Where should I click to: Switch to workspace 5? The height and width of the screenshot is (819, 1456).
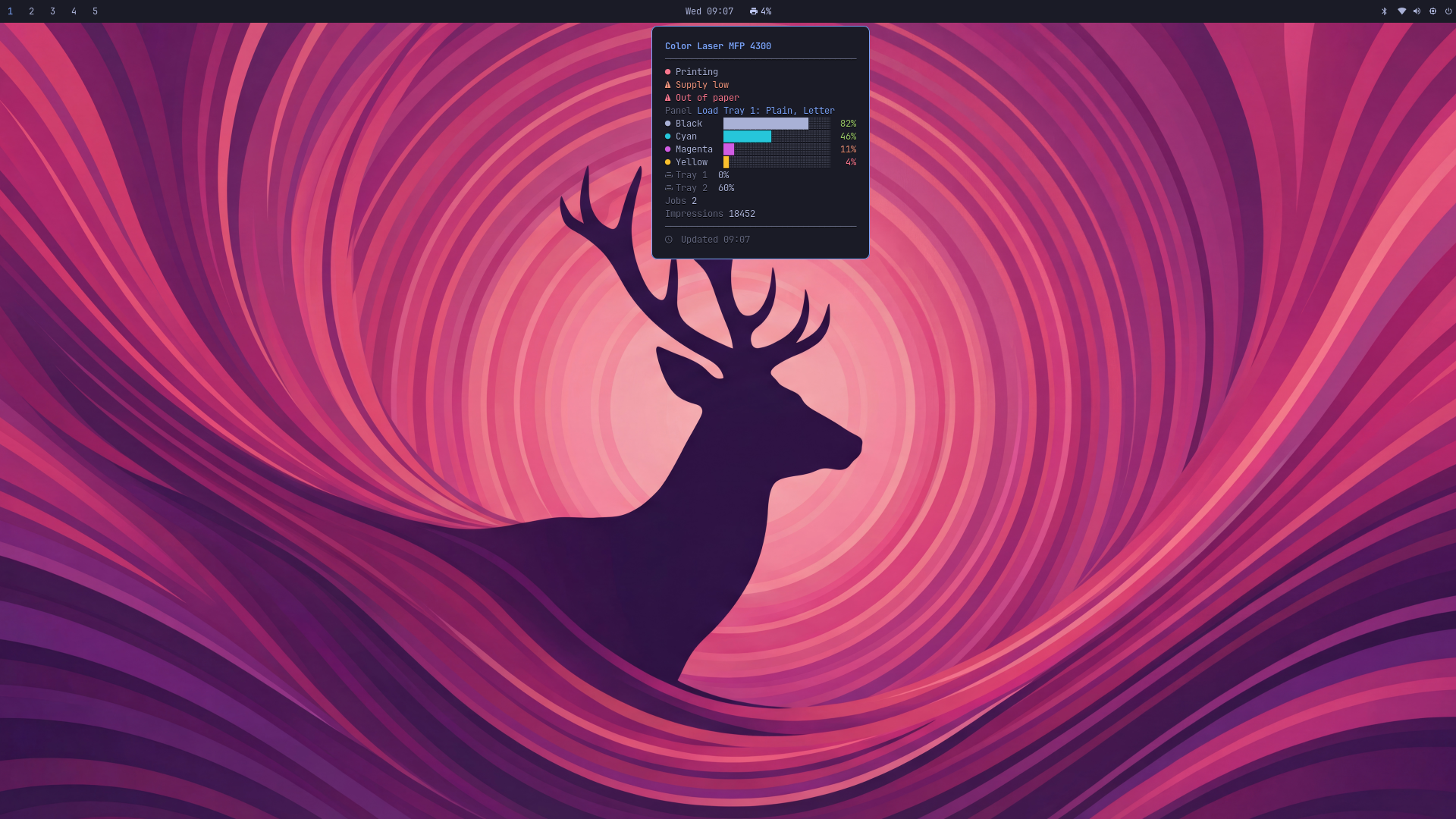pos(95,11)
